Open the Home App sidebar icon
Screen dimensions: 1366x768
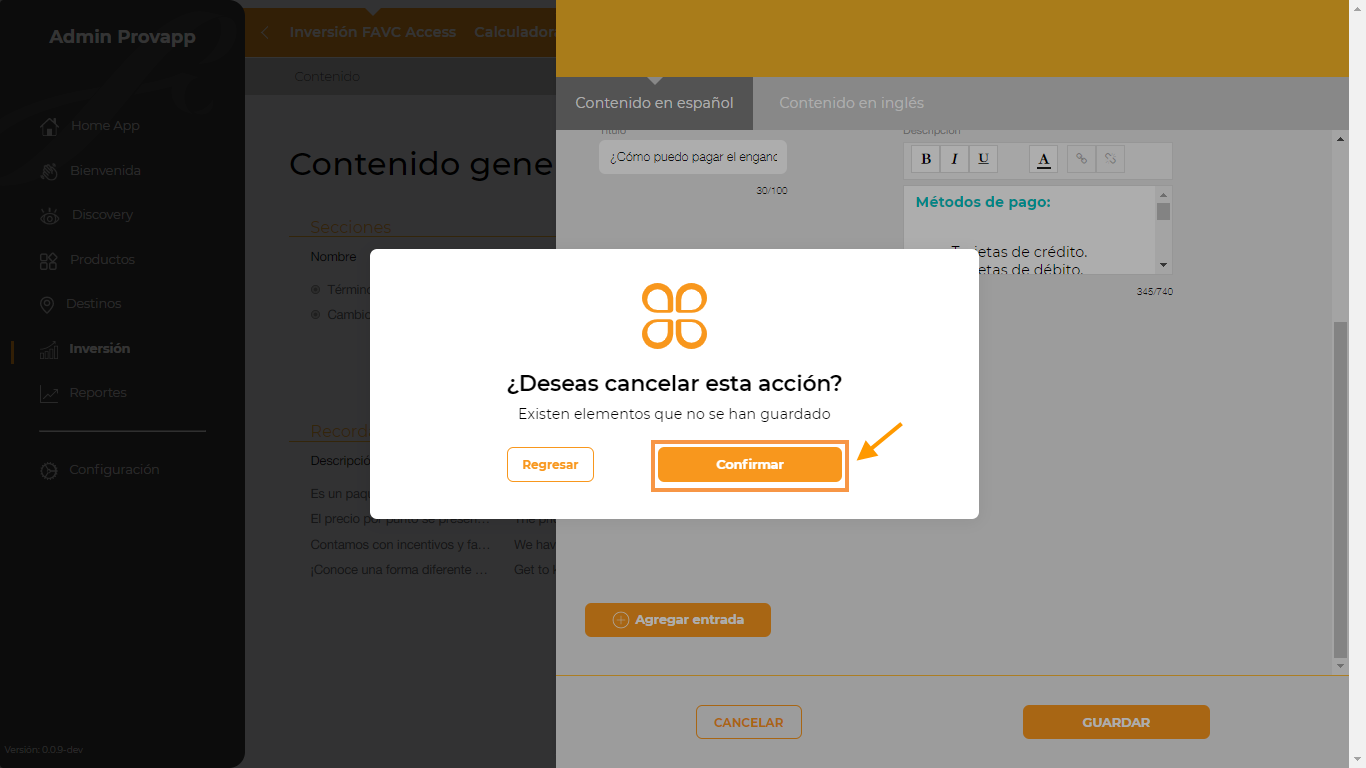click(x=49, y=126)
